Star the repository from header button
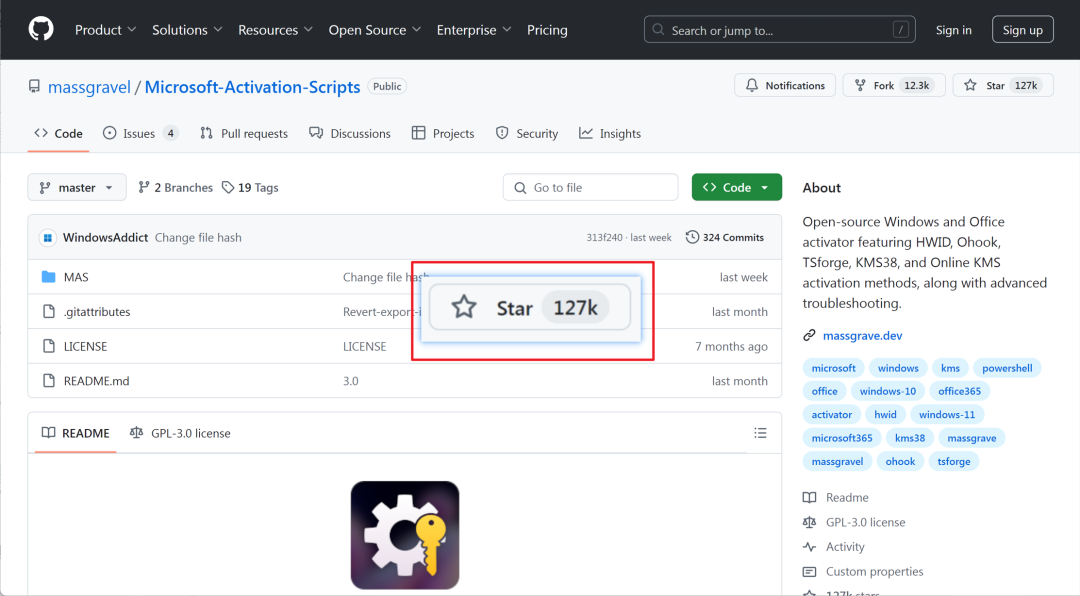 tap(1003, 85)
